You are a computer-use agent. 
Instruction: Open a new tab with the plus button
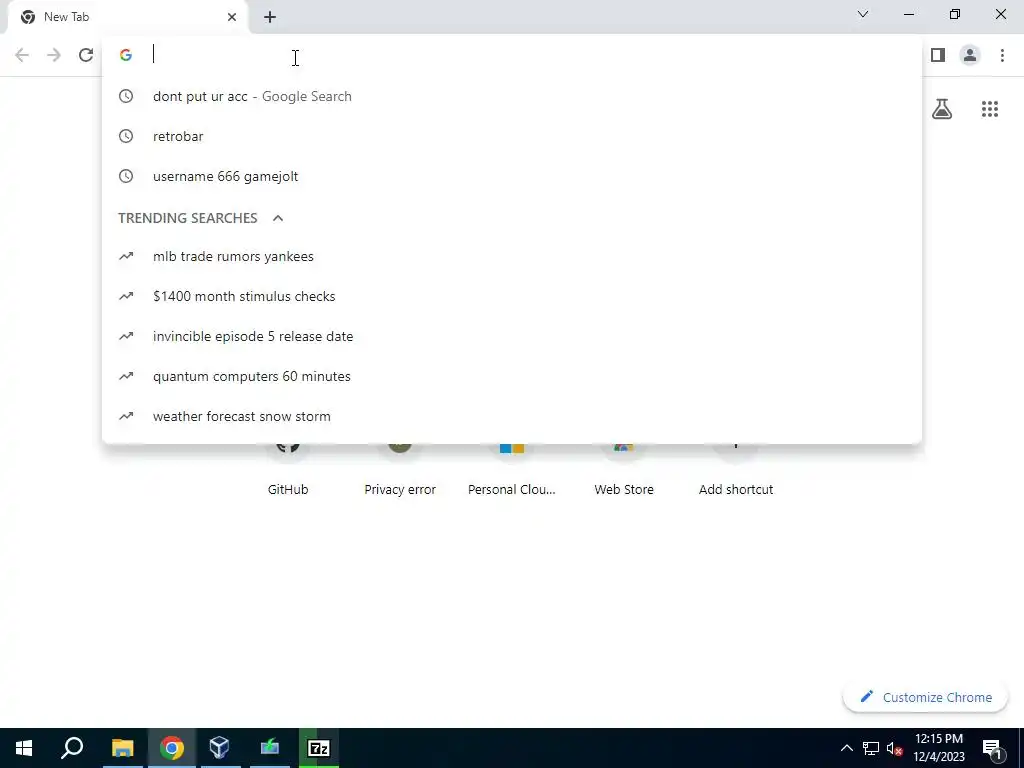tap(270, 17)
